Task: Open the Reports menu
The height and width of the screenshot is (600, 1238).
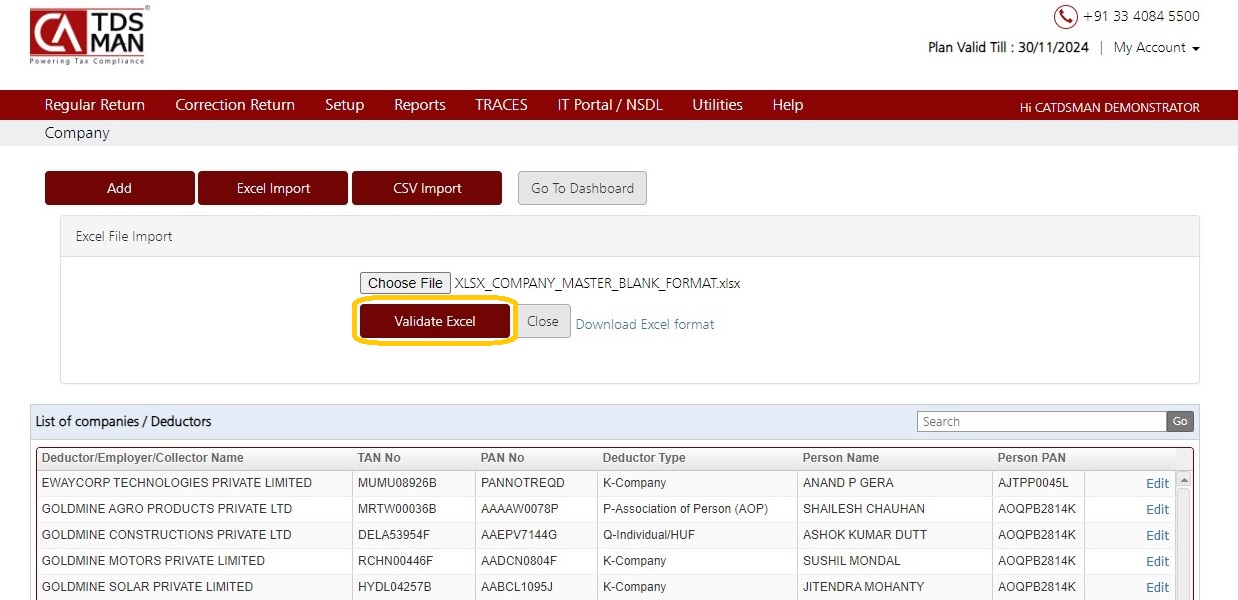Action: coord(420,105)
